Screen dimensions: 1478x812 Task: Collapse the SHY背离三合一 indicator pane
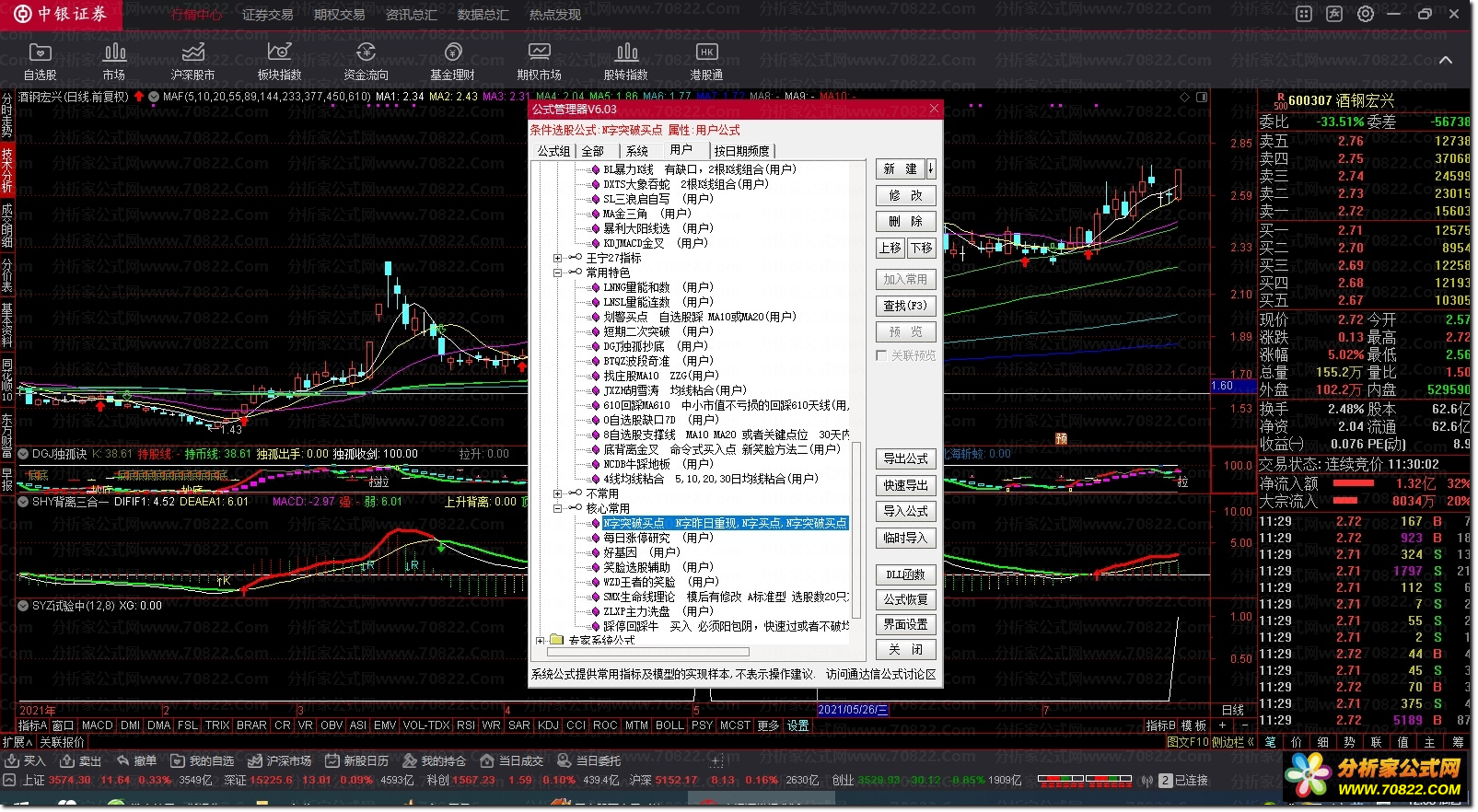coord(23,502)
